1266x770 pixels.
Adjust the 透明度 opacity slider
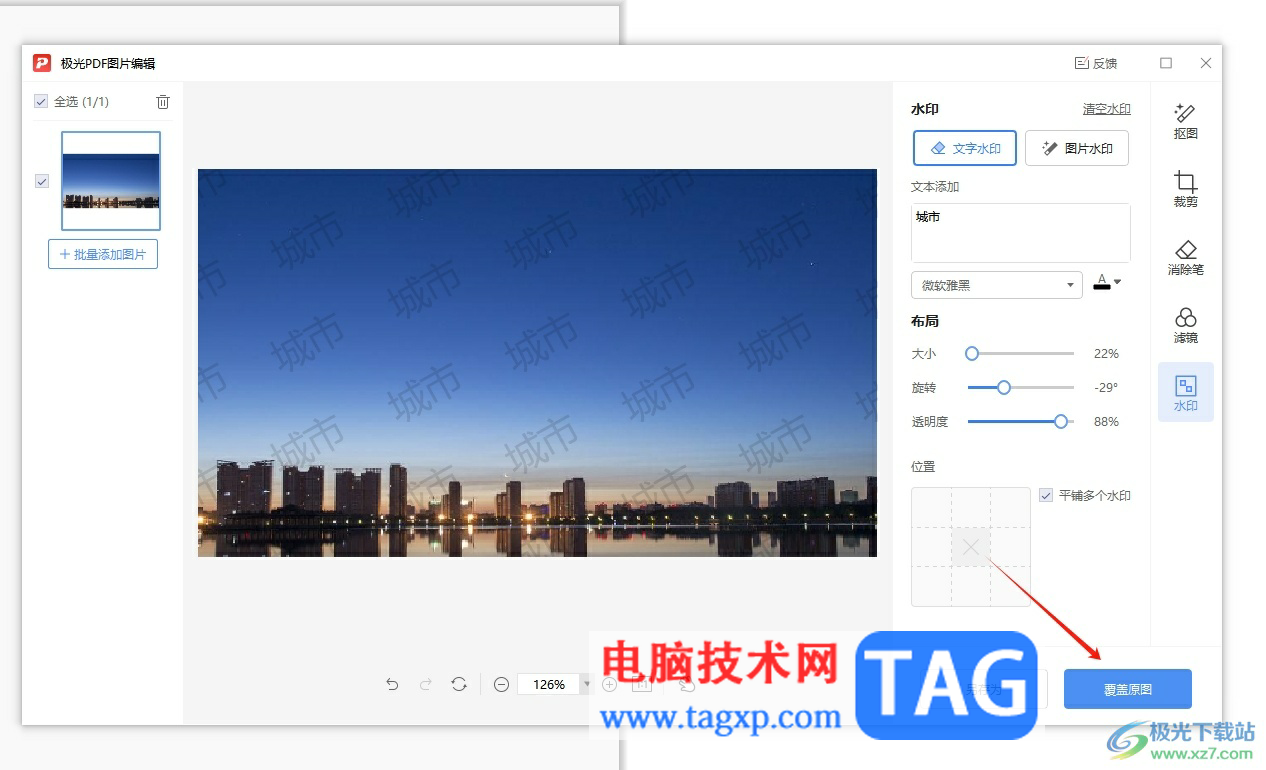(x=1021, y=421)
